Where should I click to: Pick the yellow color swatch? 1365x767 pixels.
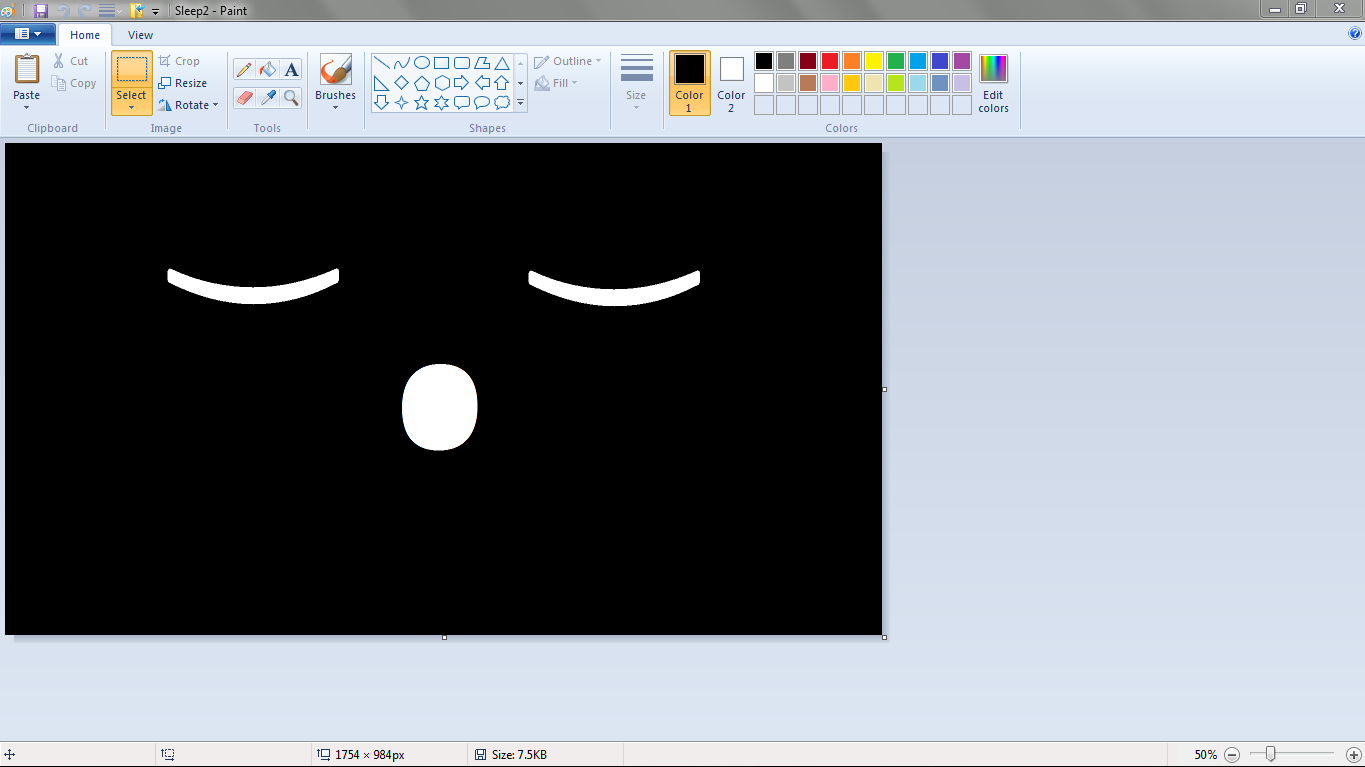(x=874, y=61)
